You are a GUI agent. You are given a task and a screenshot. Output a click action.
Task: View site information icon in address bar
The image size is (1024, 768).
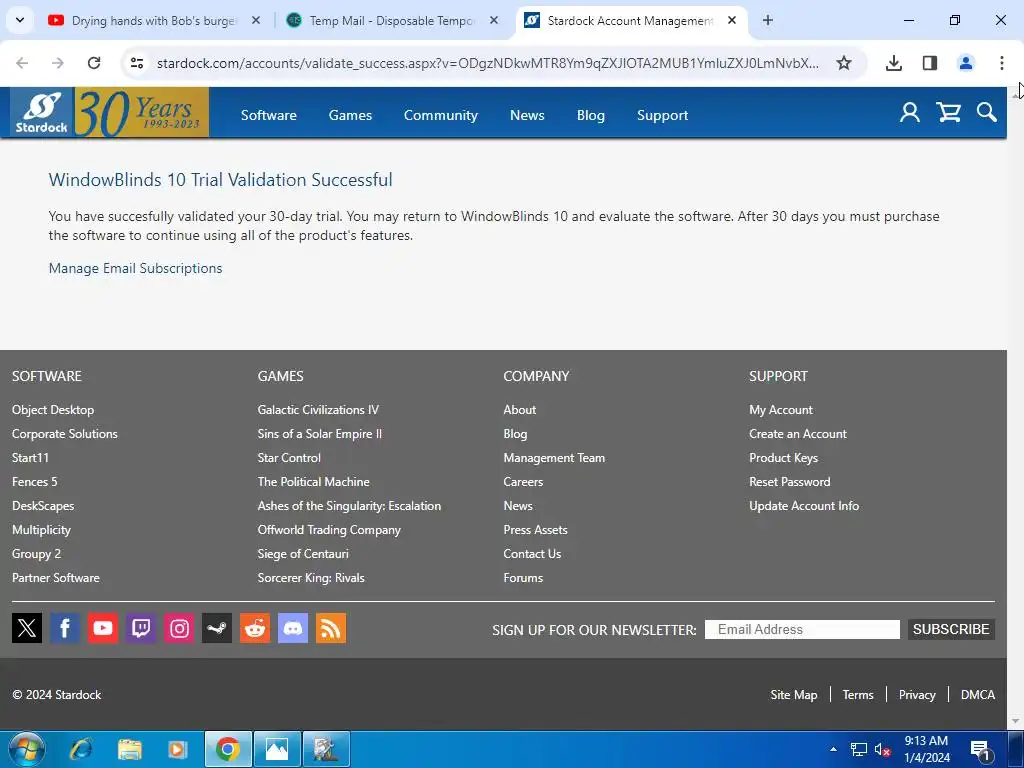(137, 63)
